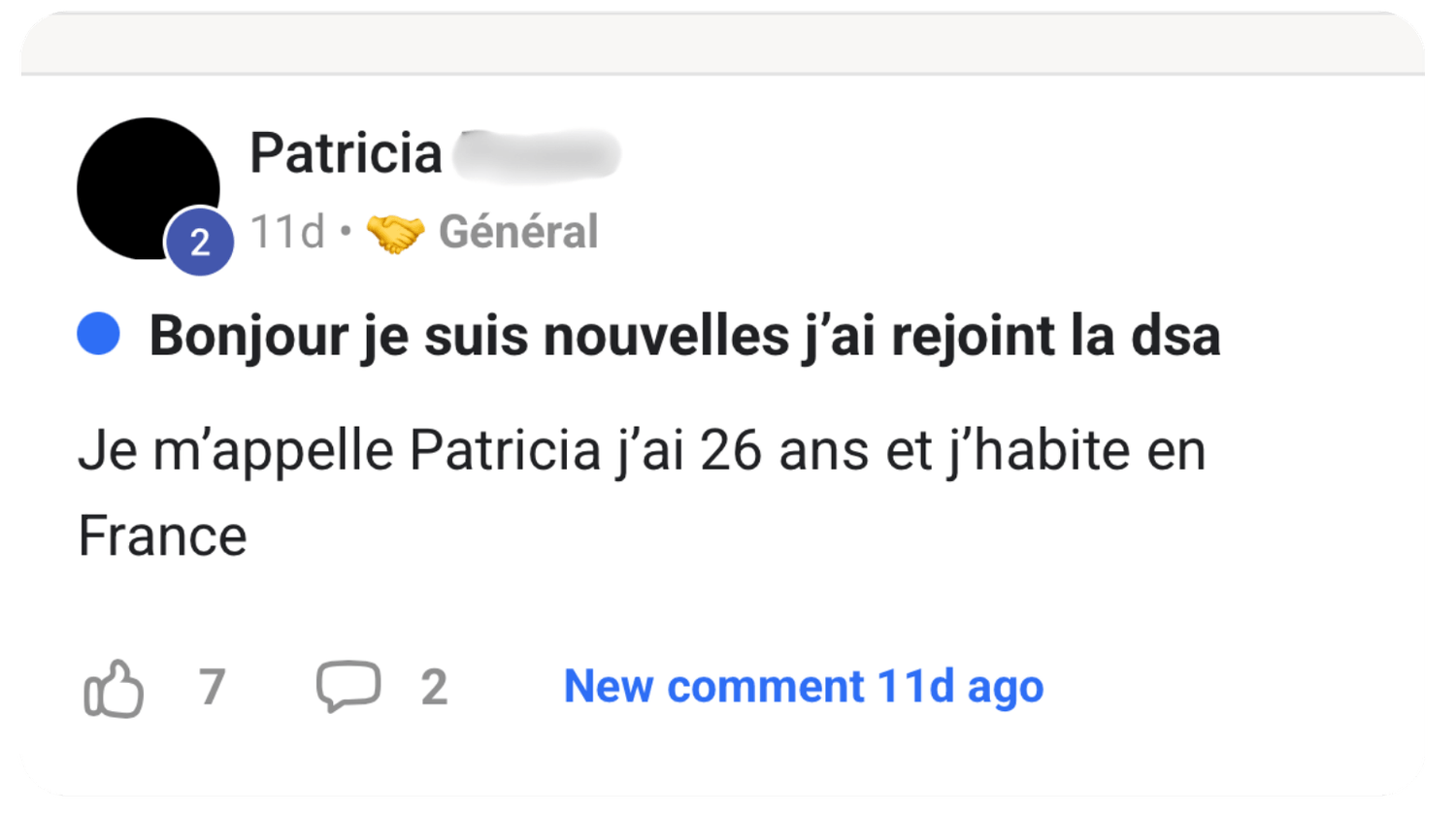The height and width of the screenshot is (813, 1456).
Task: Click the word France in post body
Action: coord(163,537)
